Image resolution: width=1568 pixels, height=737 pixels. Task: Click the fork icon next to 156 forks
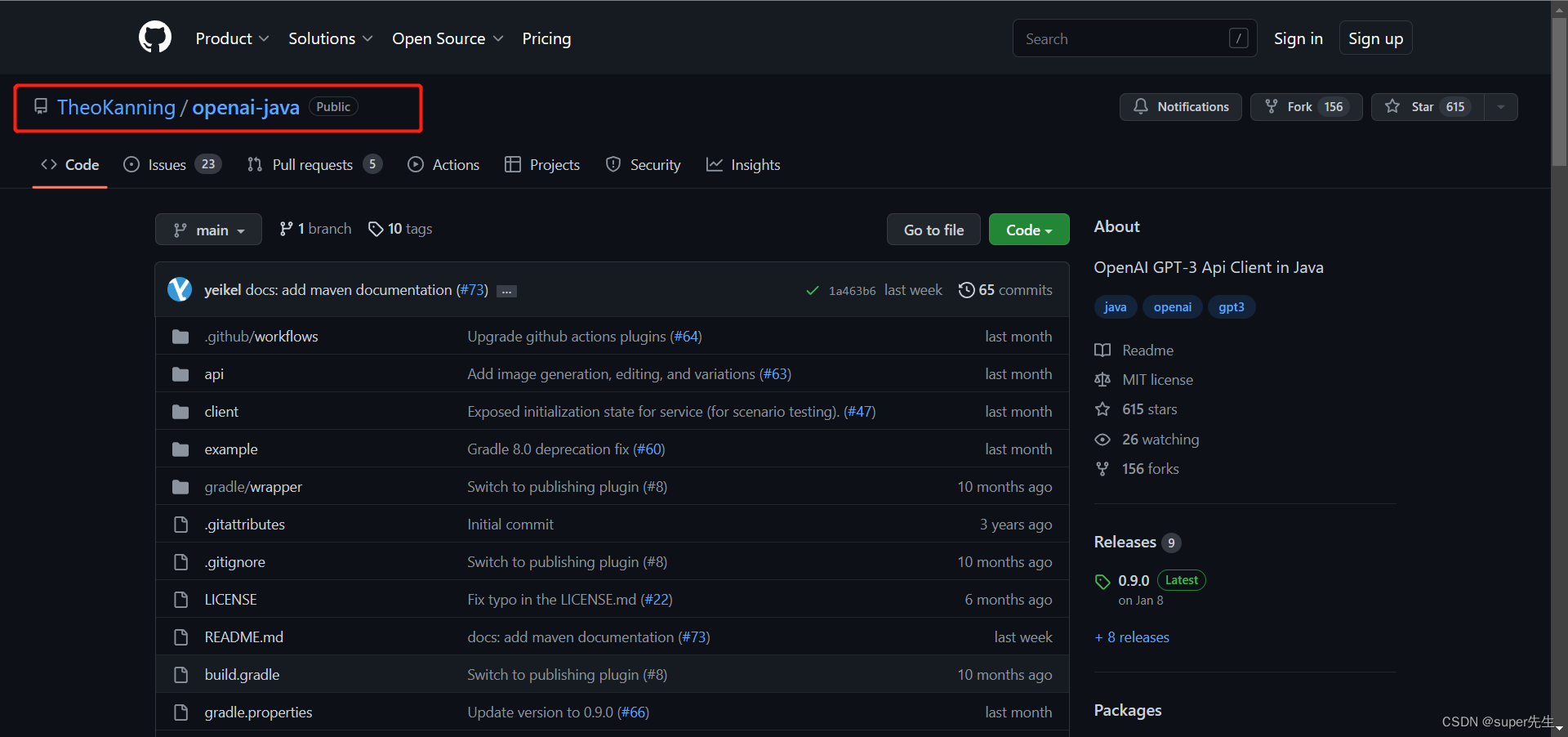[1102, 469]
